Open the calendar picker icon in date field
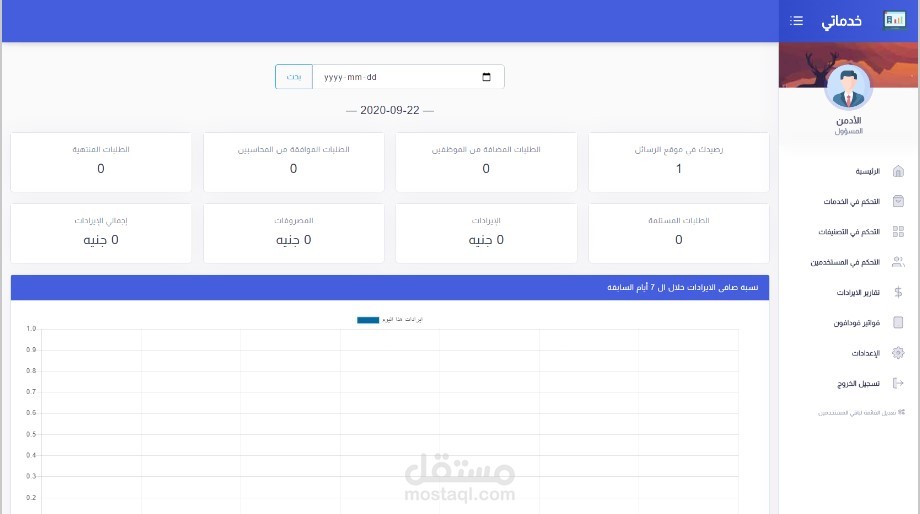 coord(486,77)
